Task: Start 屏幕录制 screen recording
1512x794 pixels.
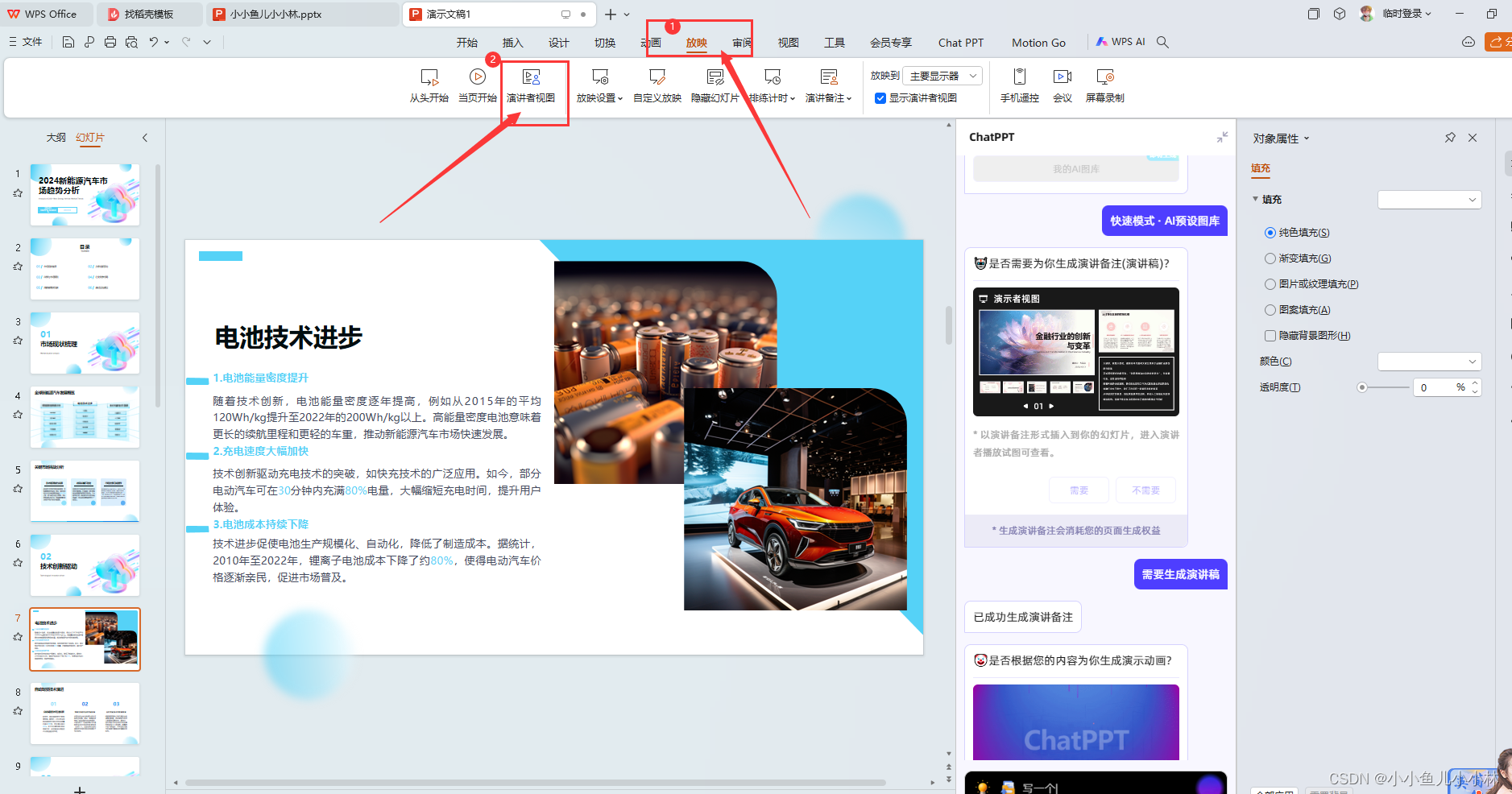Action: [x=1104, y=77]
